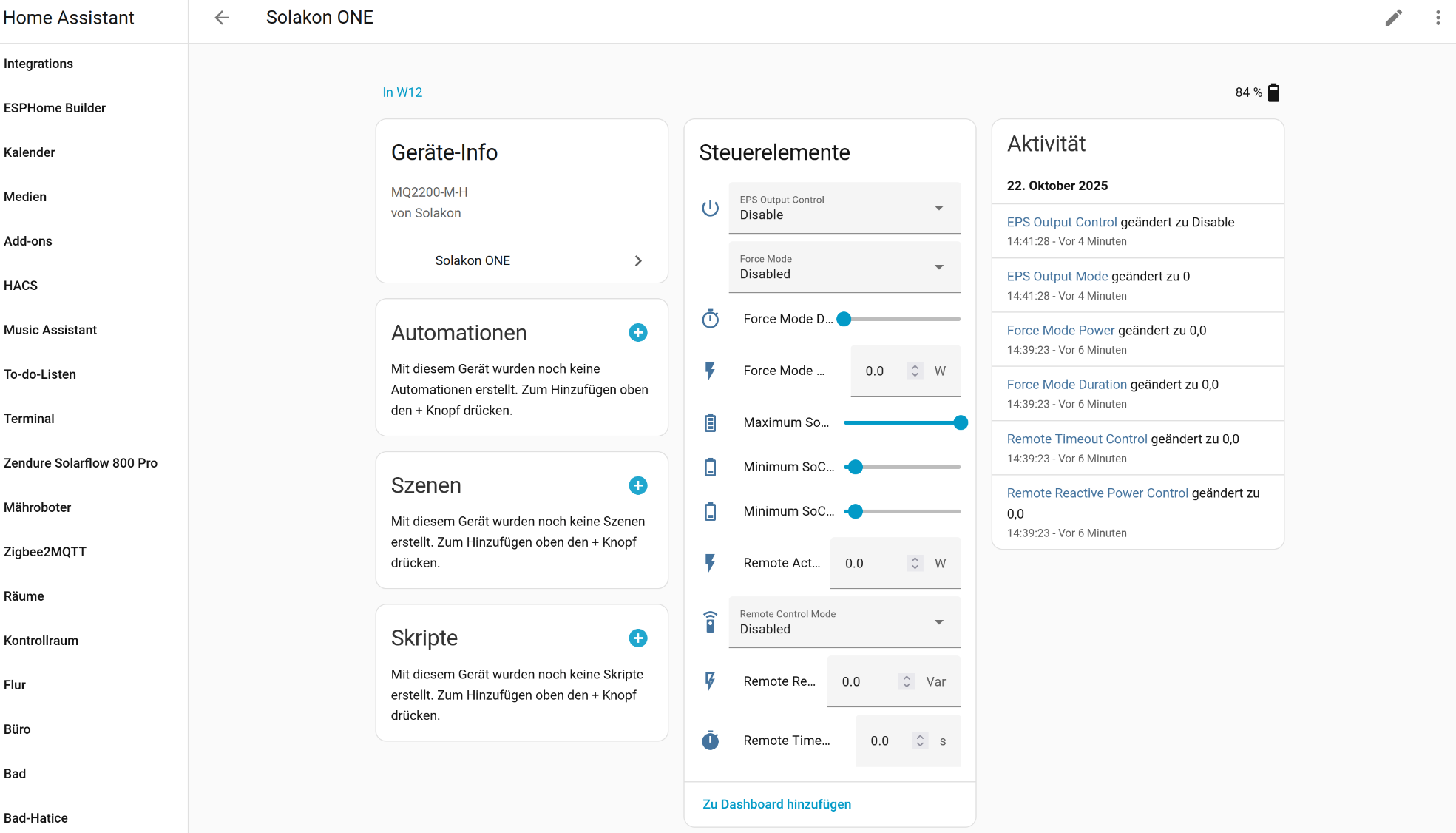Click the battery level icon

pos(1273,92)
